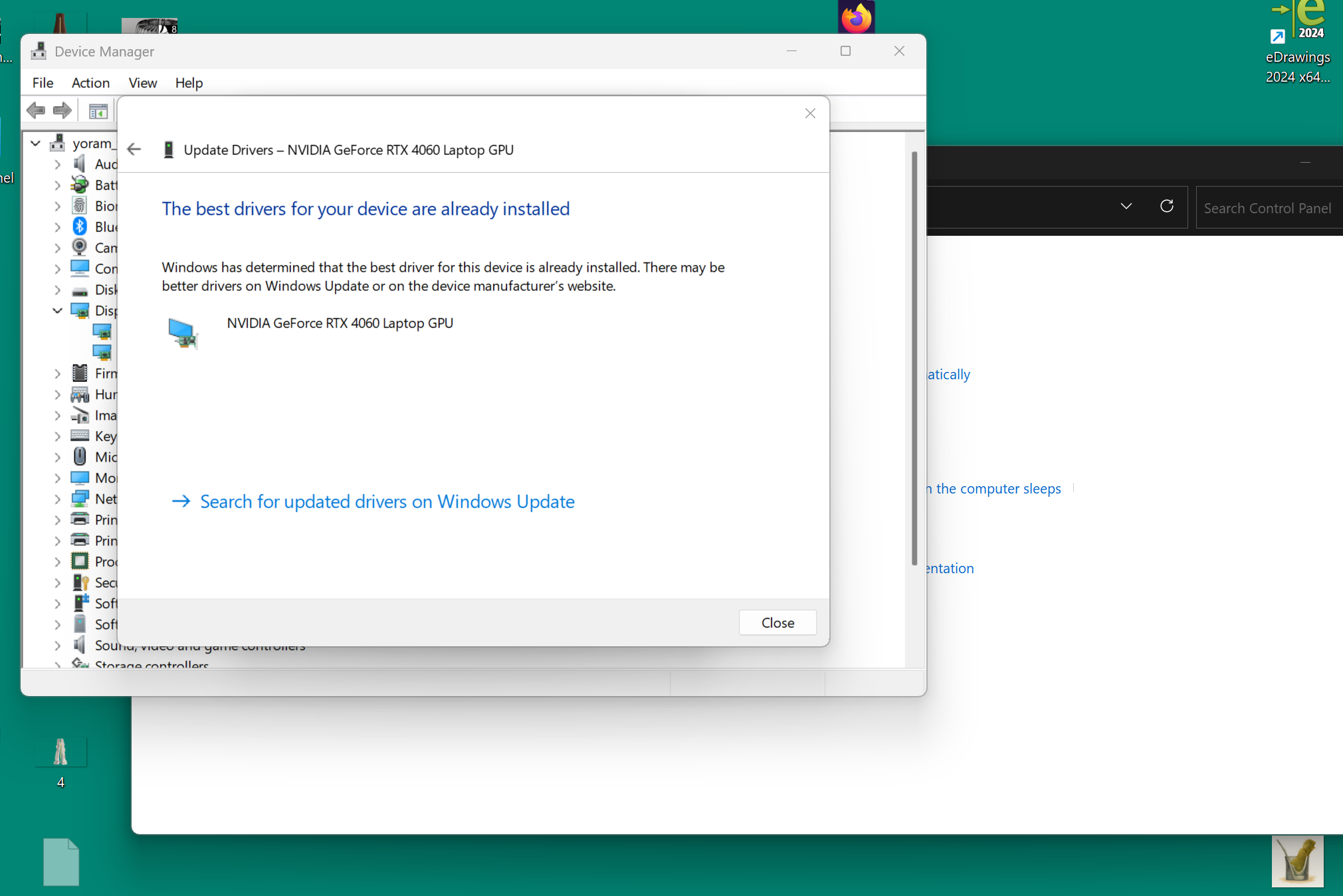Screen dimensions: 1343x896
Task: Open the Firefox desktop icon
Action: point(856,17)
